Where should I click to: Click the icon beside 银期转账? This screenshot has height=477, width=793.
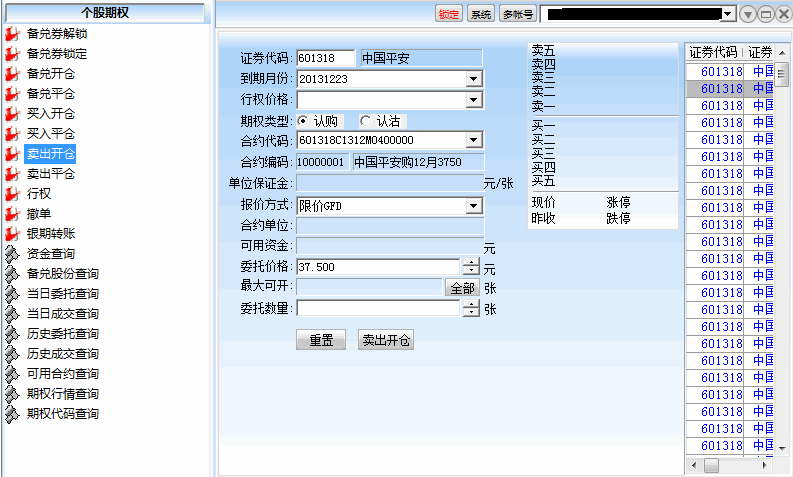12,234
